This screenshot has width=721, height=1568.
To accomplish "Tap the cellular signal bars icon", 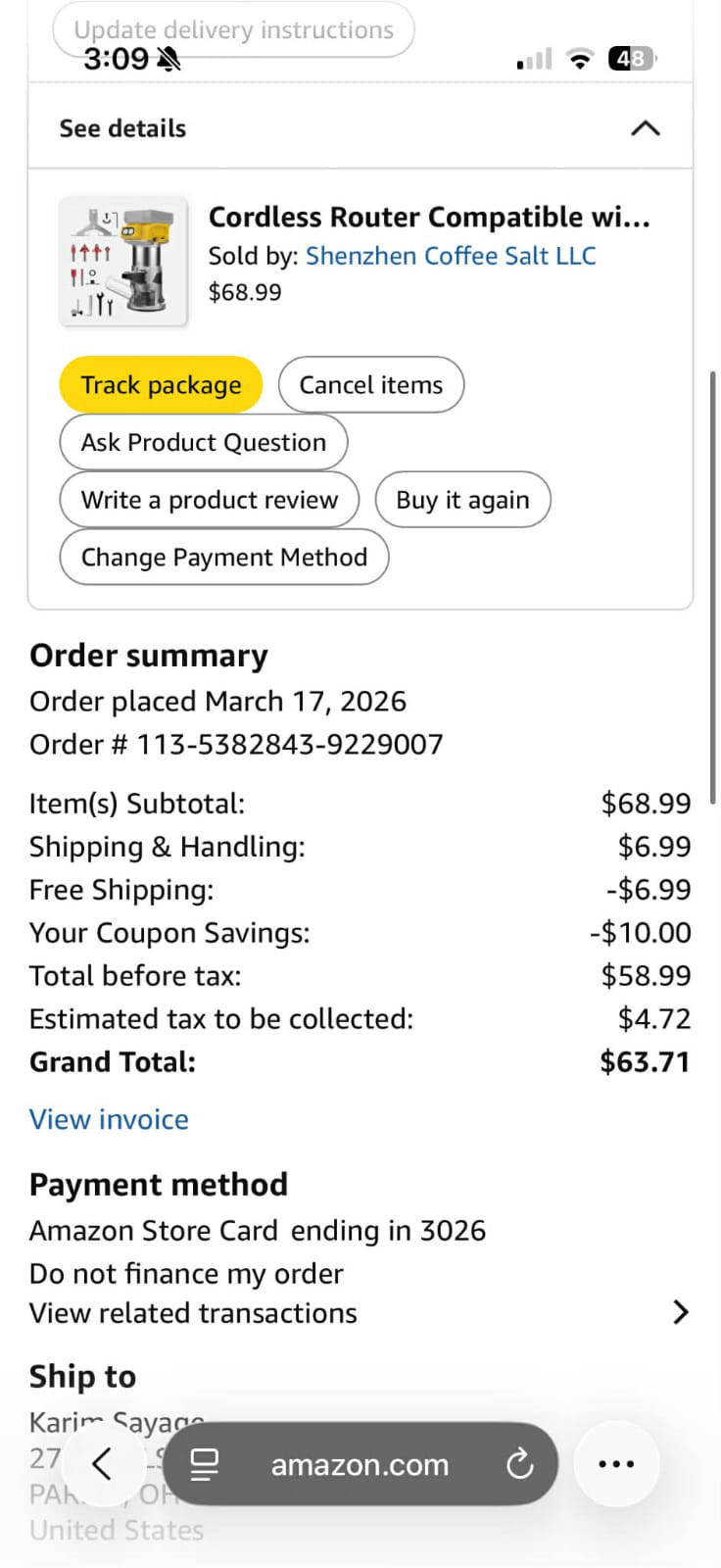I will coord(534,60).
